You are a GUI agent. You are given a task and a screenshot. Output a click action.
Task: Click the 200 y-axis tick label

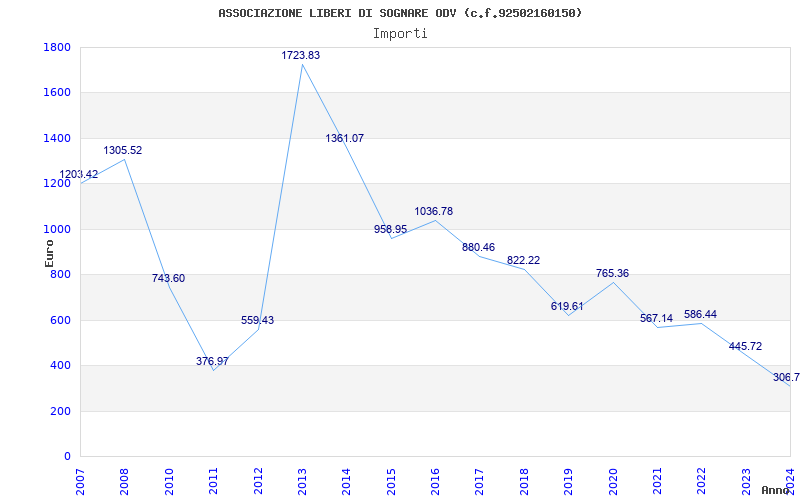(x=61, y=411)
